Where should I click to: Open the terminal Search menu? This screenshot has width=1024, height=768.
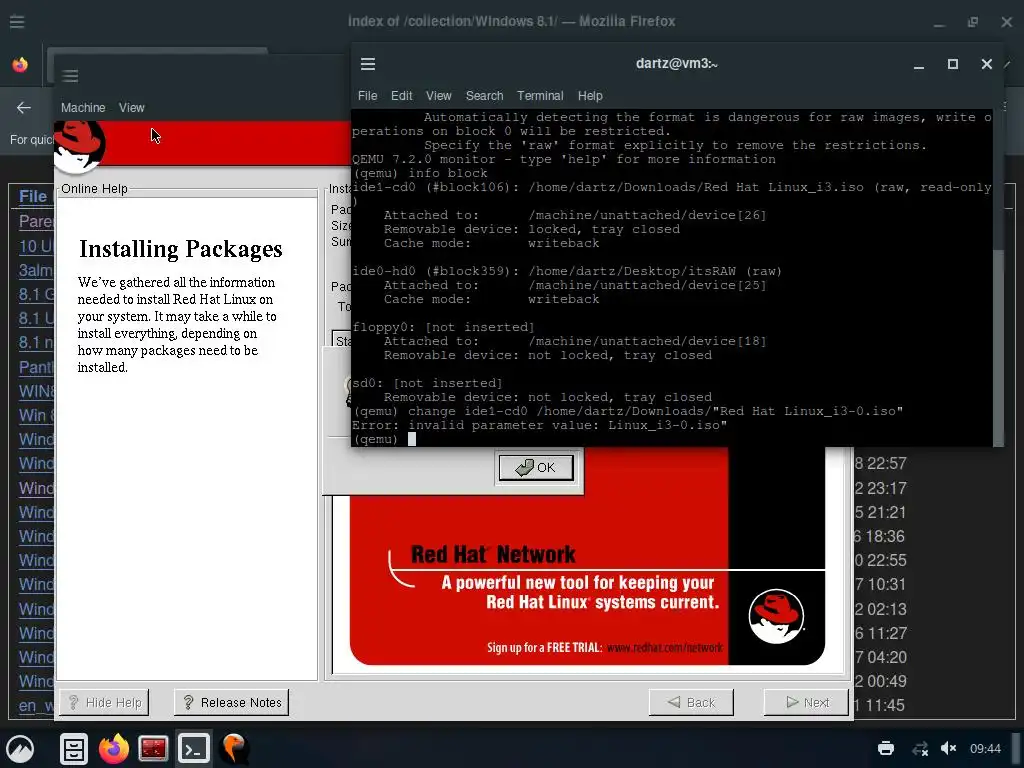[484, 96]
